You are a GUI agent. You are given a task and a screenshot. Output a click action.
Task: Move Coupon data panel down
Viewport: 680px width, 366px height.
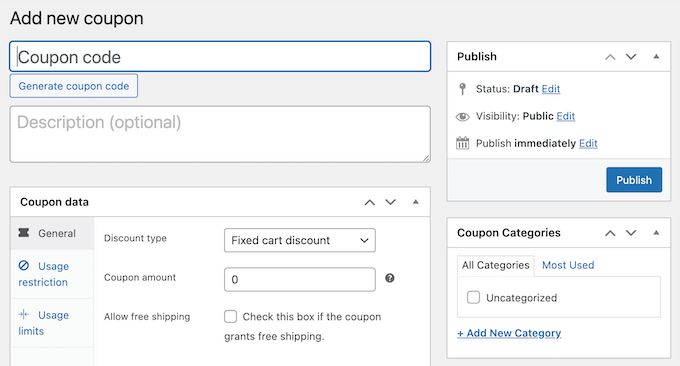[x=390, y=202]
